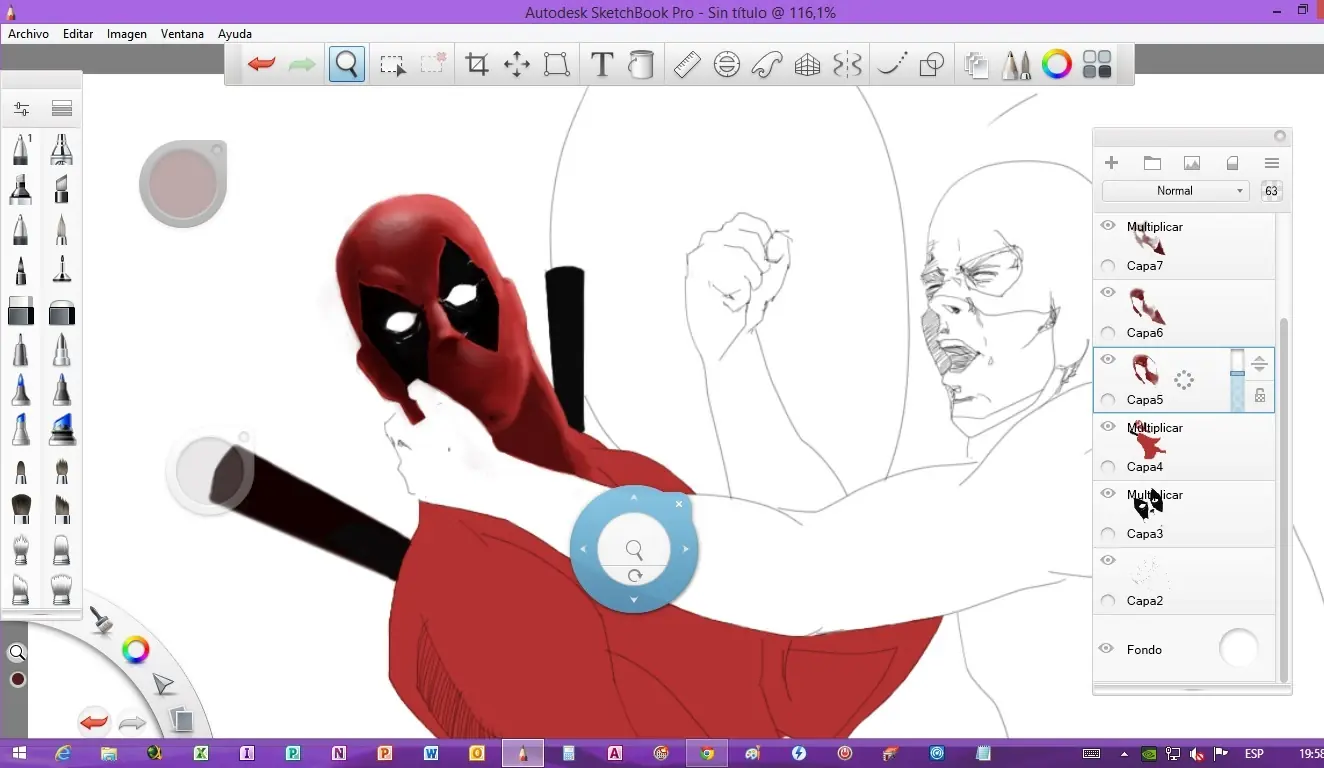The image size is (1324, 768).
Task: Toggle visibility of Capa5 layer
Action: [x=1108, y=360]
